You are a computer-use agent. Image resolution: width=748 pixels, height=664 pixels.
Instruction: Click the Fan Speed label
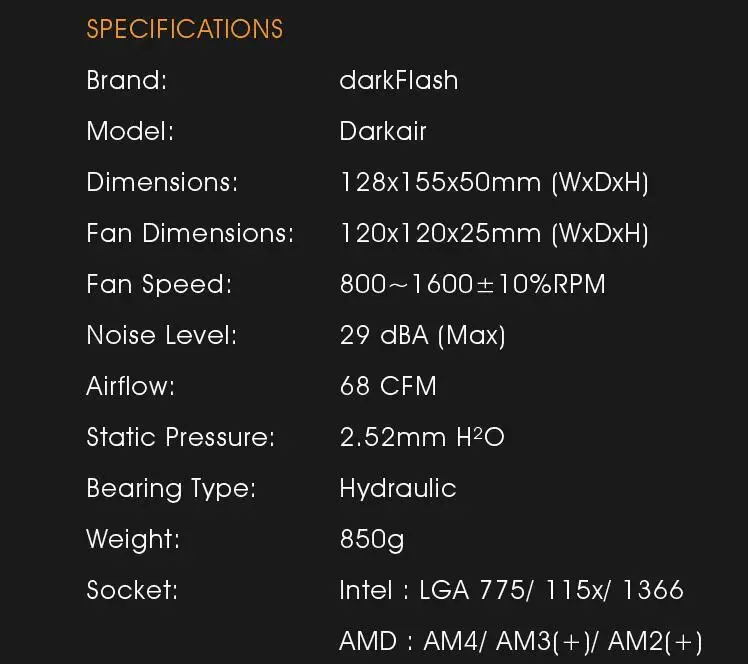[x=159, y=284]
